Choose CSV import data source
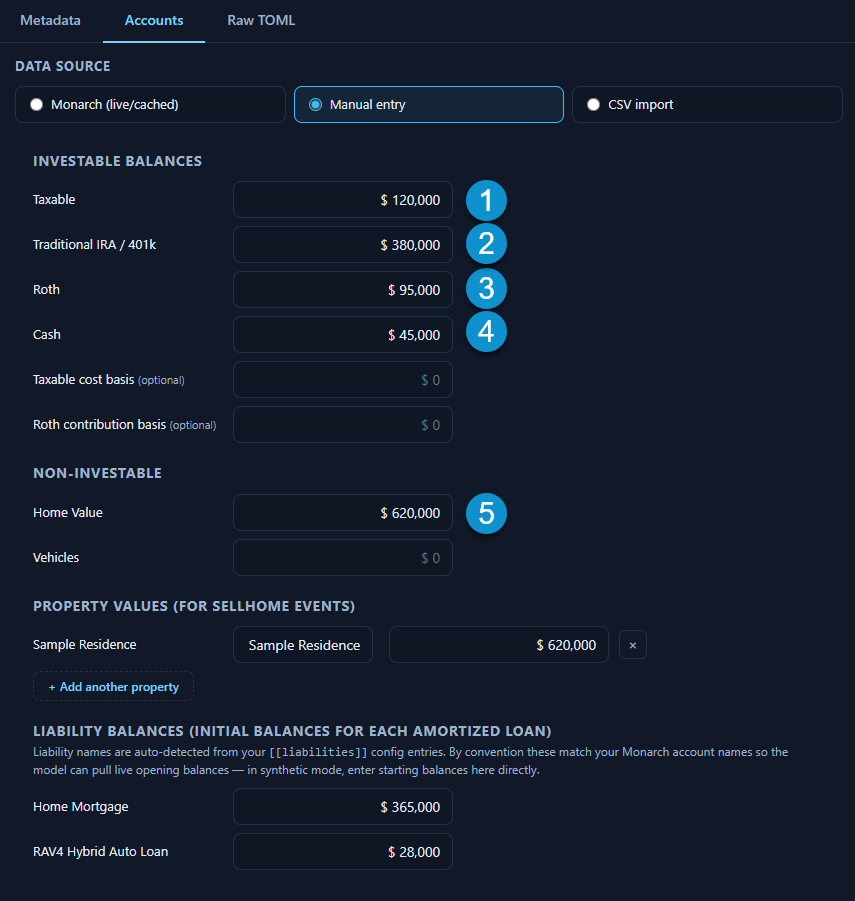 pos(707,105)
